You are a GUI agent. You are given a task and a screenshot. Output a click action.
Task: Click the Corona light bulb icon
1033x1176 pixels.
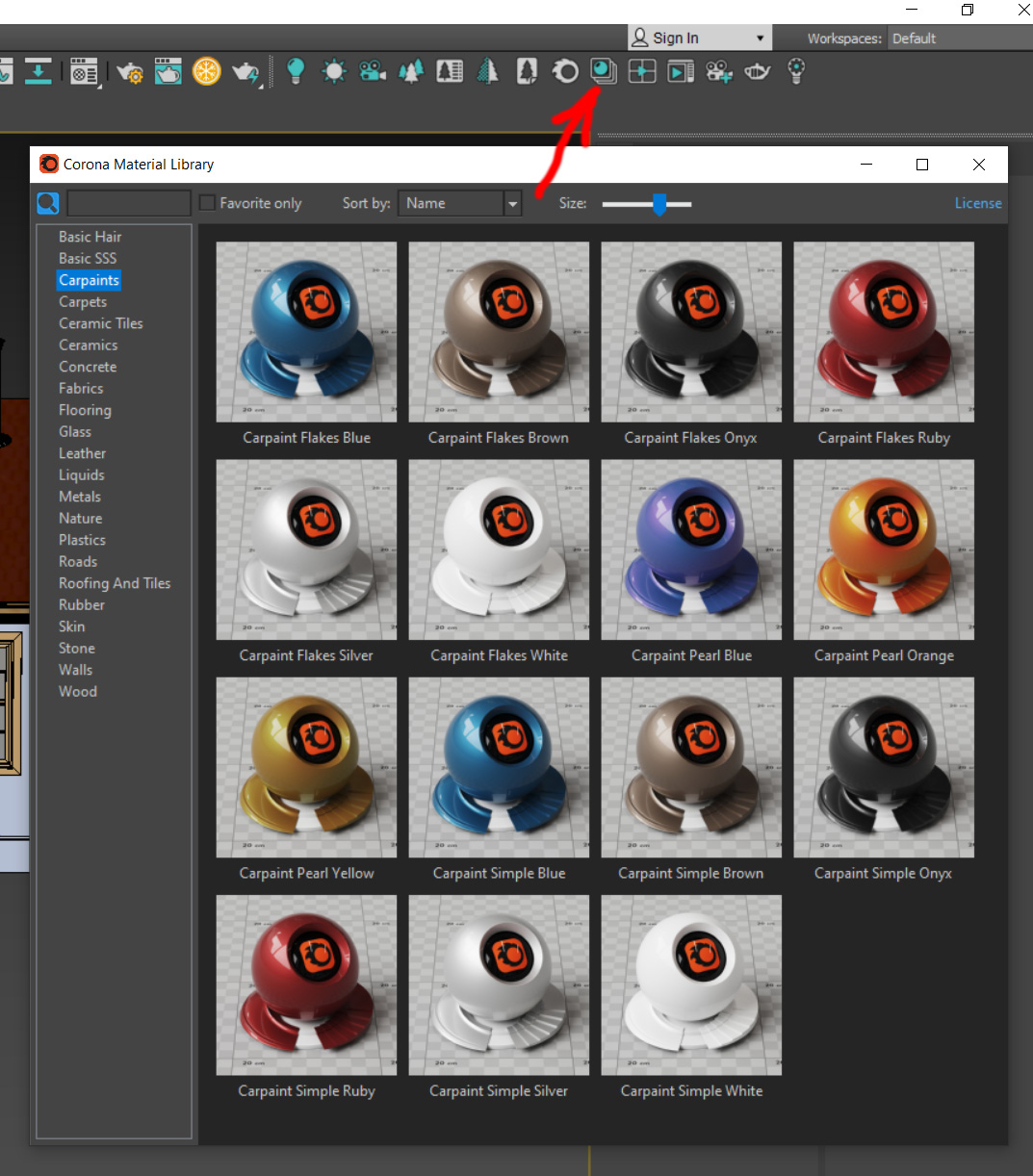tap(296, 71)
